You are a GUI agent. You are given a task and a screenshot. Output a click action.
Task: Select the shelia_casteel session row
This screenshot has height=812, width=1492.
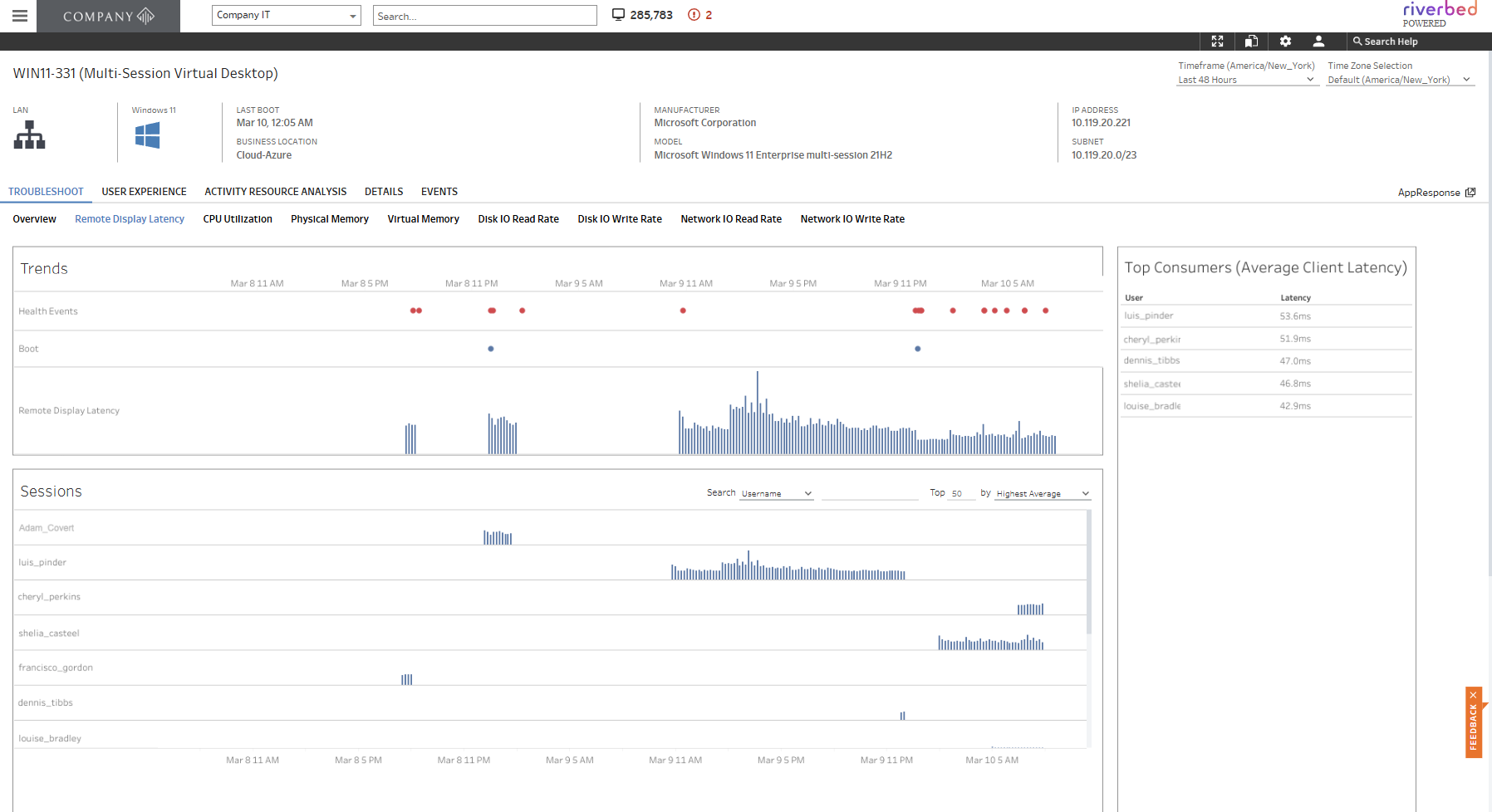pos(550,633)
